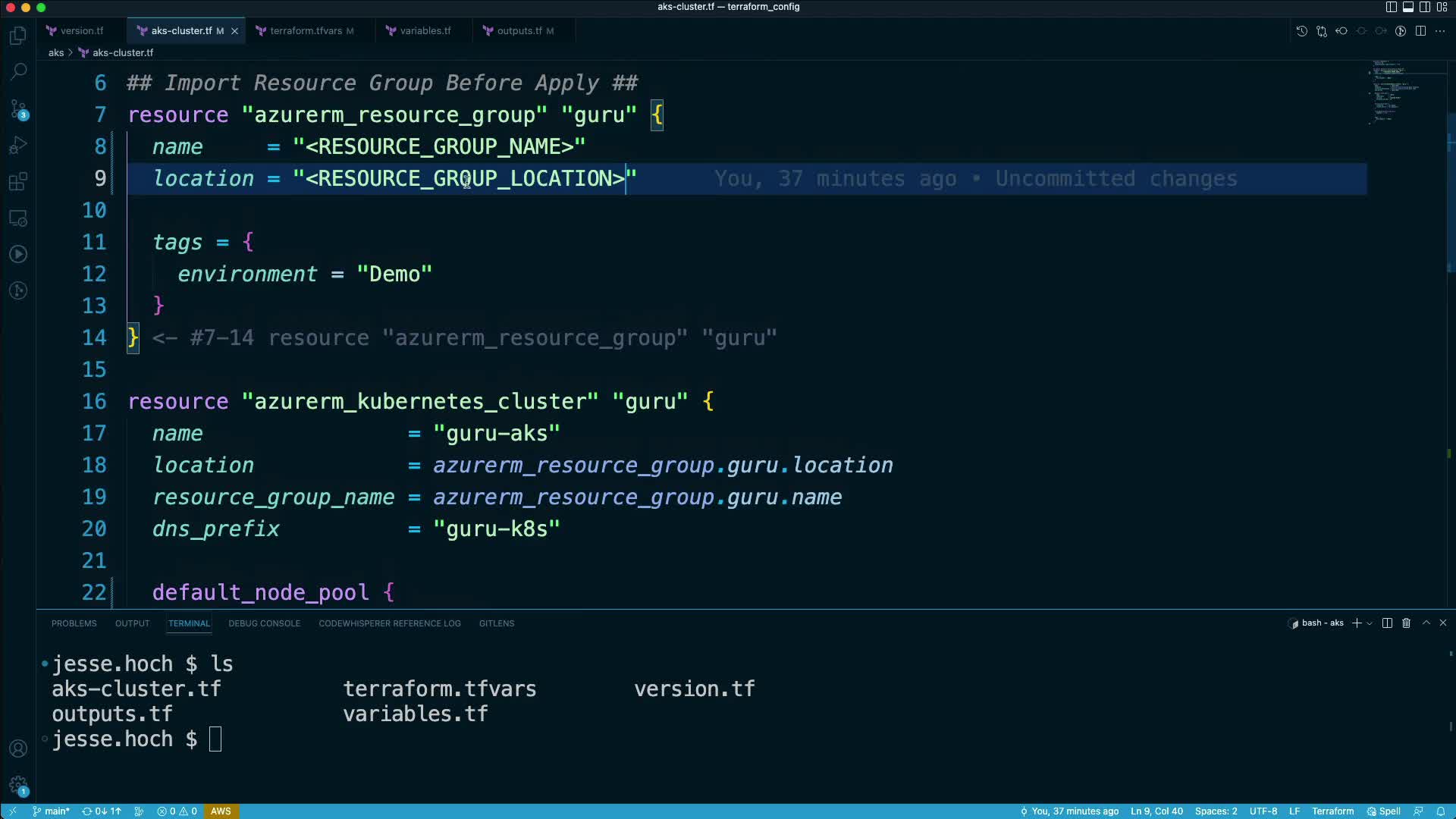Open Source Control view with badge
Screen dimensions: 1456x819
point(18,108)
